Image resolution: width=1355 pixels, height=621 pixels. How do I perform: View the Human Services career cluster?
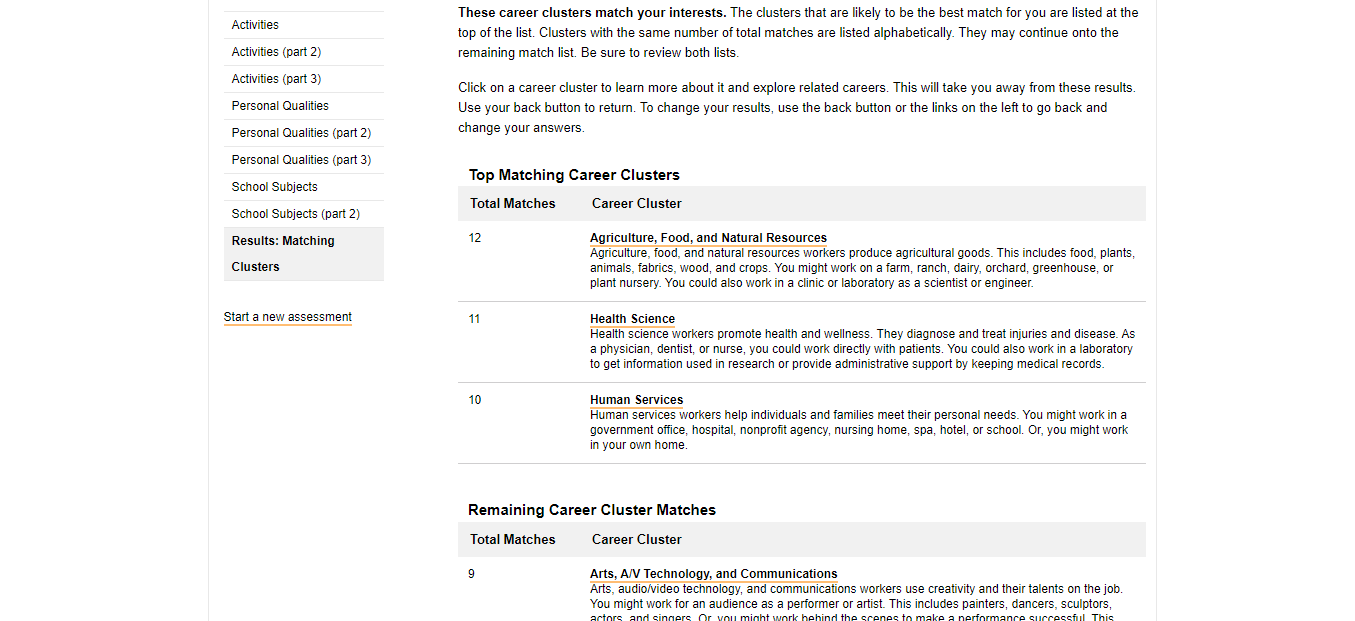[636, 400]
